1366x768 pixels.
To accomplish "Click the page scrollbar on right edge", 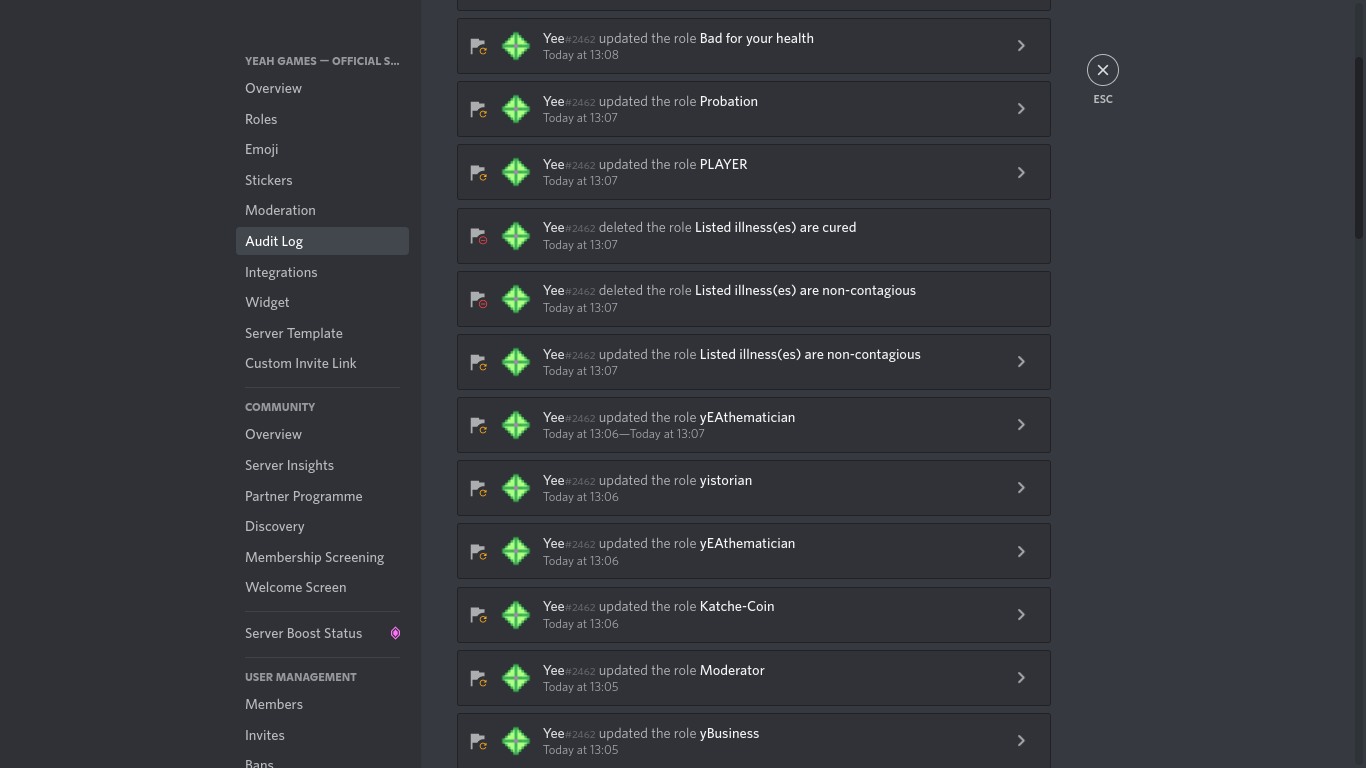I will click(x=1358, y=150).
